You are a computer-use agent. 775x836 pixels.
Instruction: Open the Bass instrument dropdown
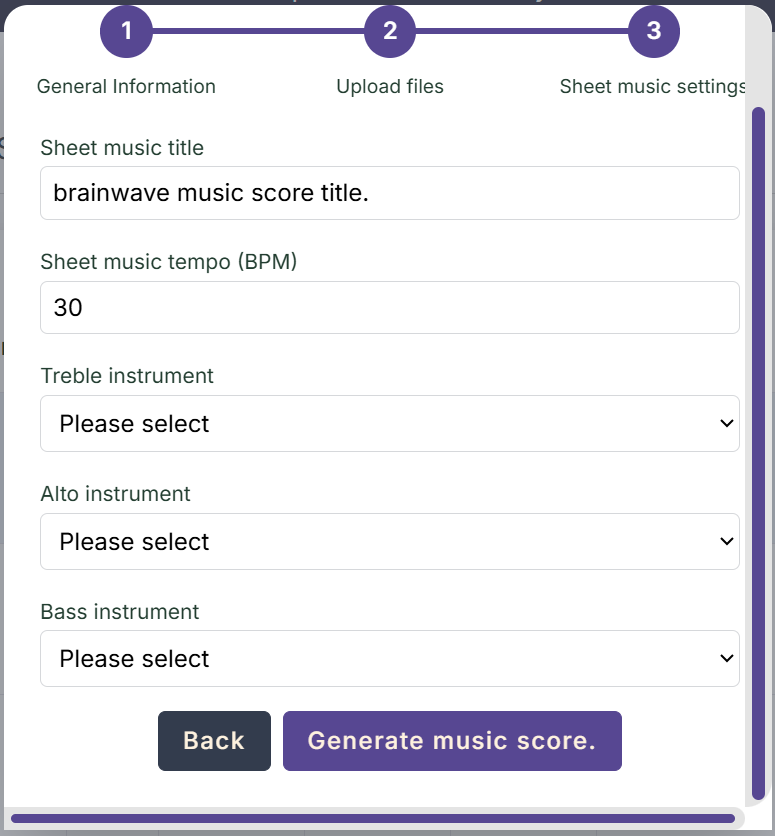(390, 658)
